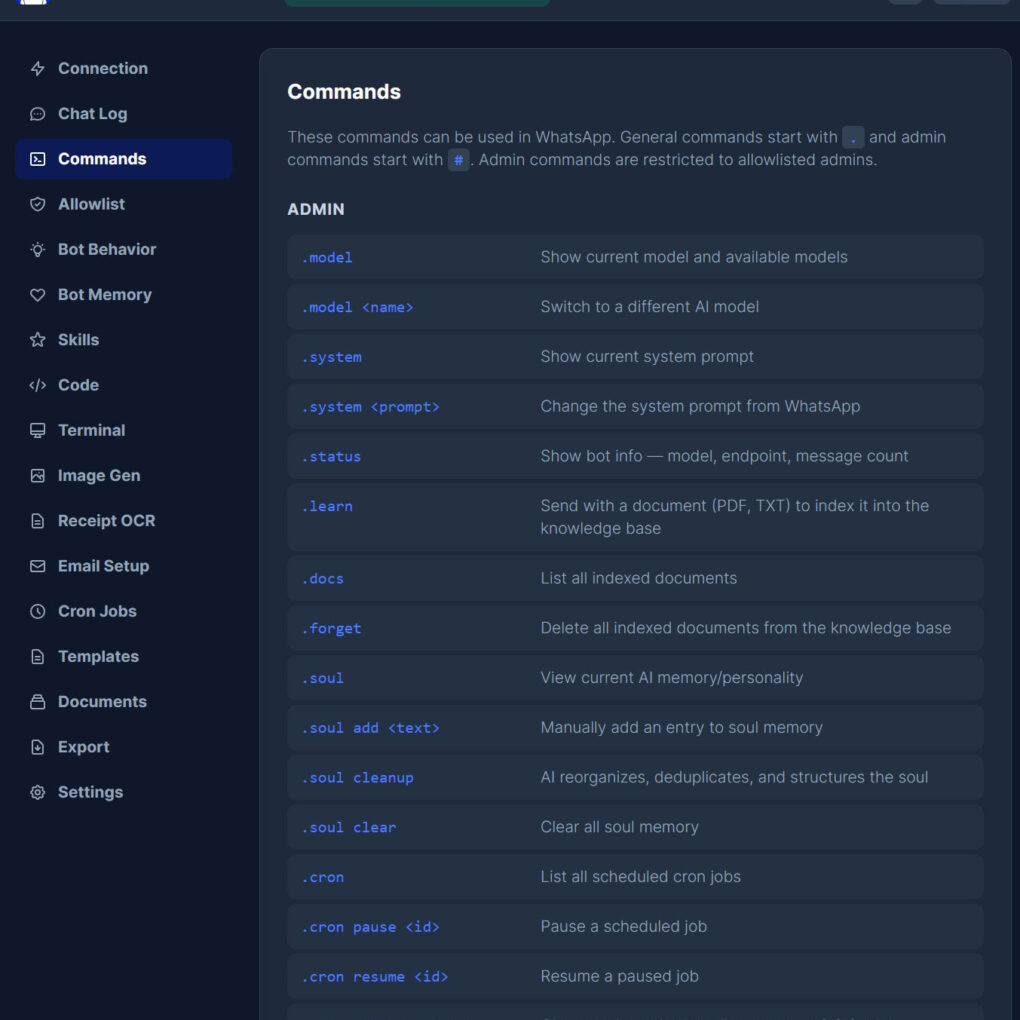
Task: Click the shield icon for Allowlist
Action: pos(38,204)
